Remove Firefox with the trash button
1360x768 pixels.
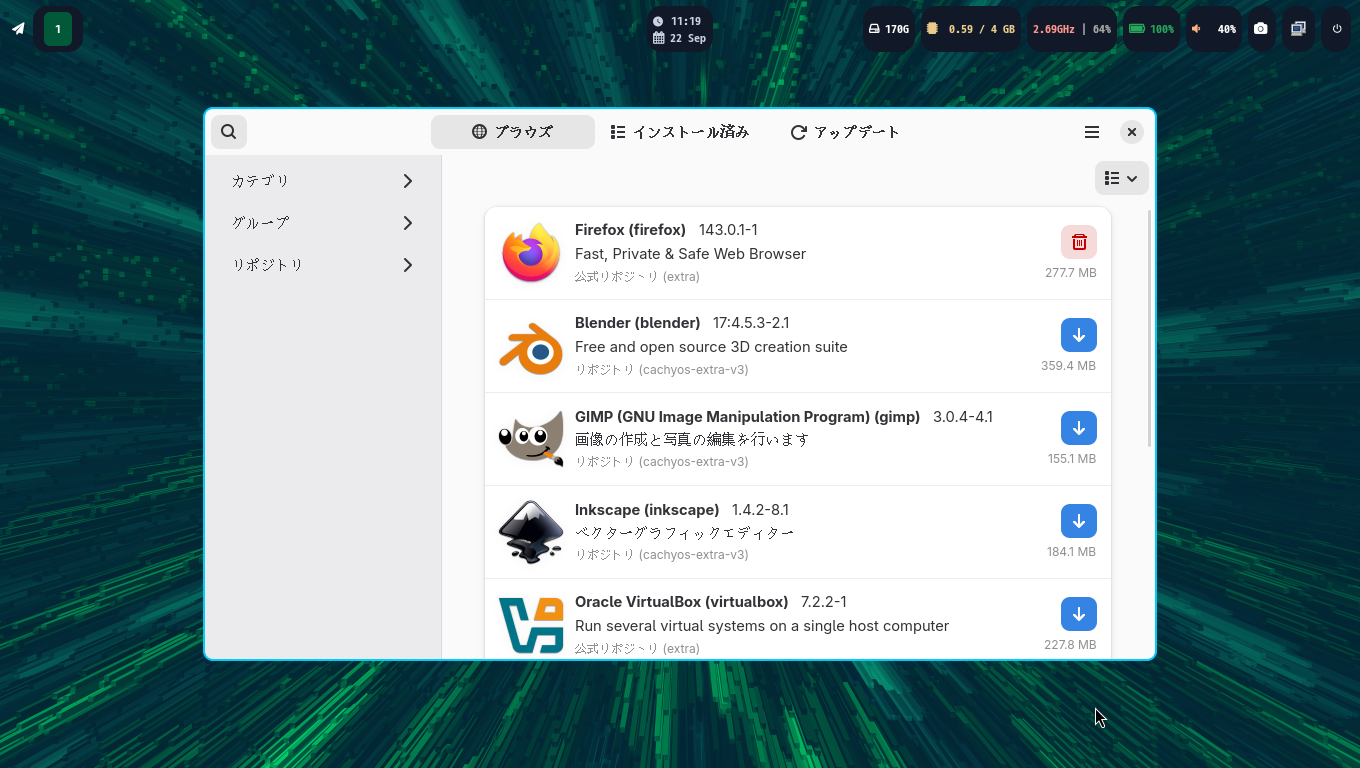click(x=1079, y=242)
